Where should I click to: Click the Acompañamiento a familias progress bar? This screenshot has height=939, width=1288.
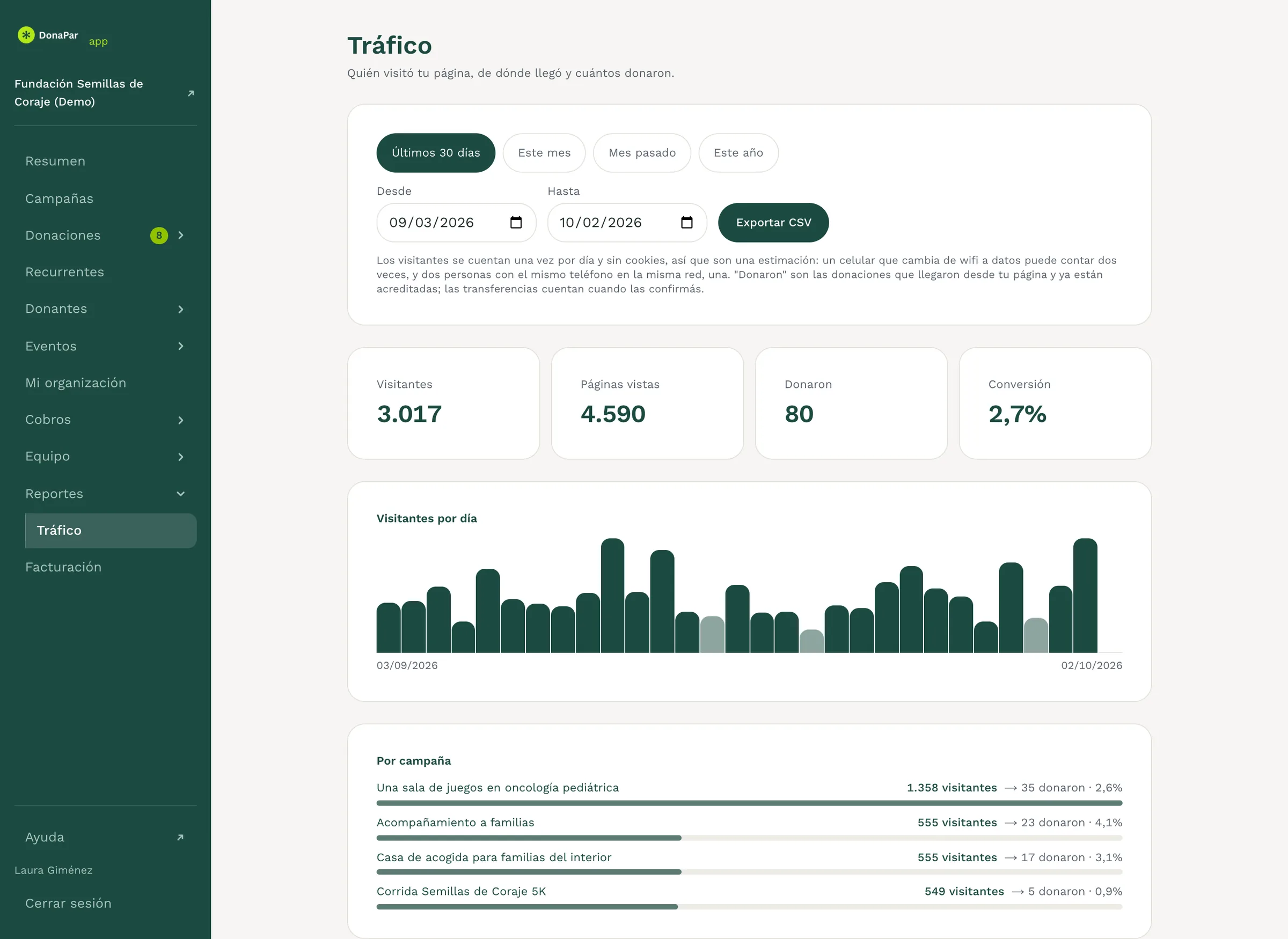pyautogui.click(x=749, y=838)
